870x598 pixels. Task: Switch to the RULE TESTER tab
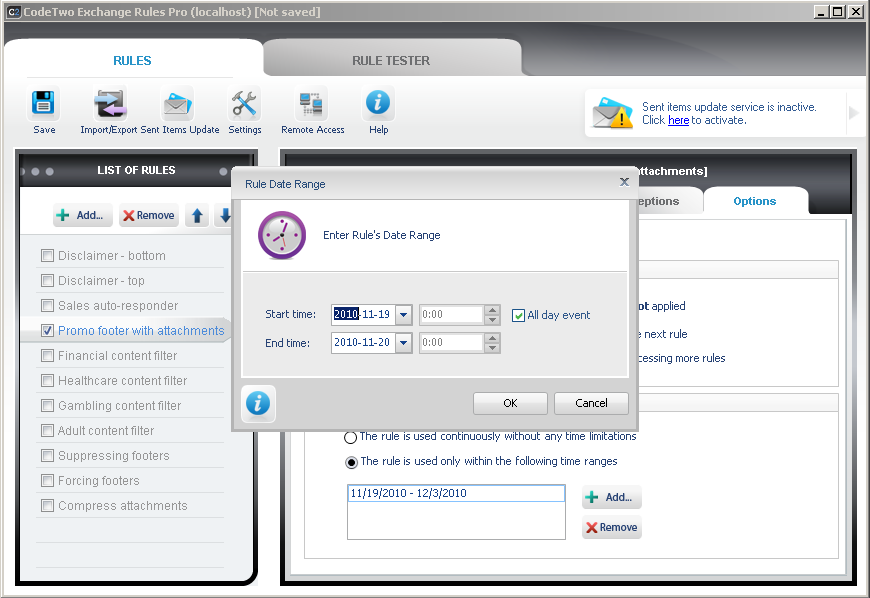[x=391, y=60]
